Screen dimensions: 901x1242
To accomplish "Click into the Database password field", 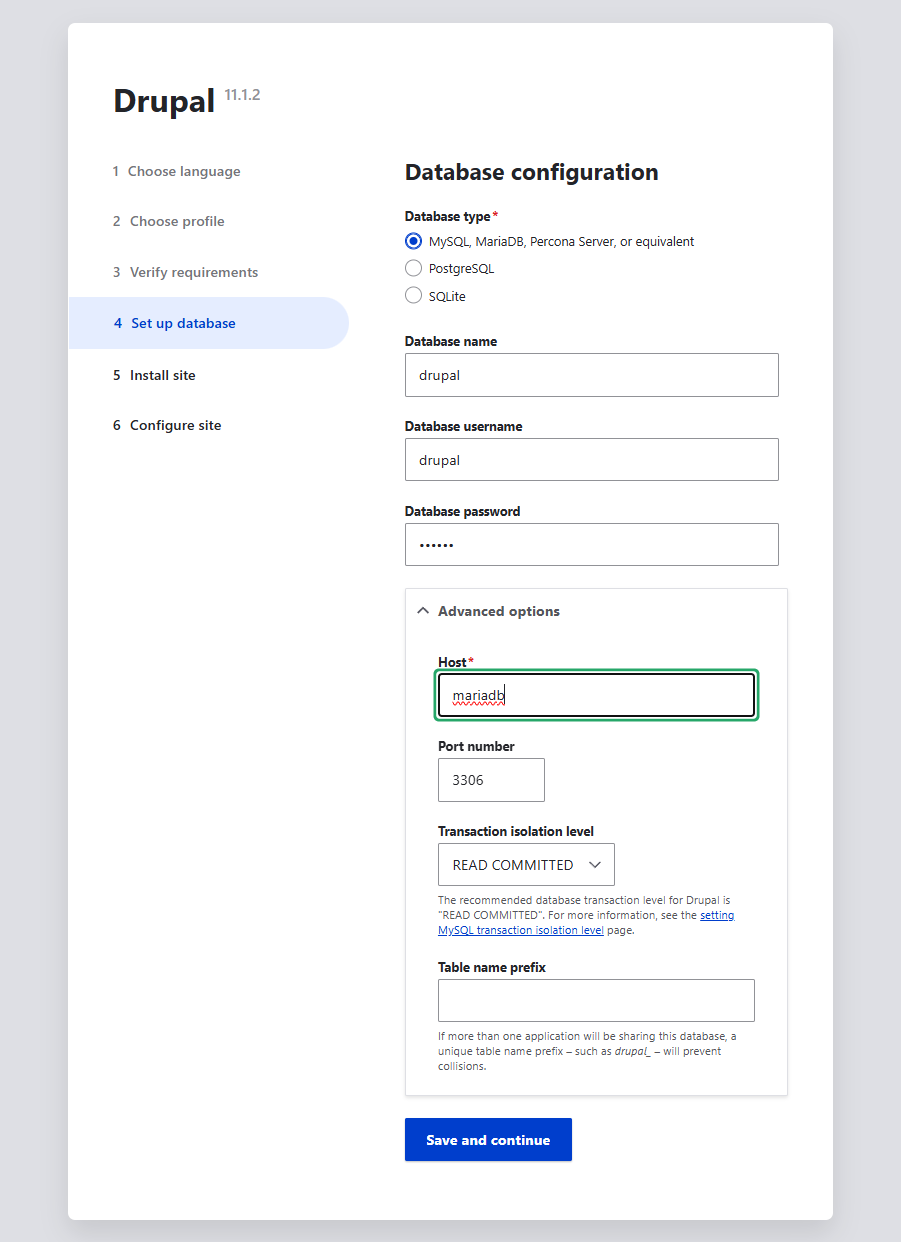I will 591,545.
